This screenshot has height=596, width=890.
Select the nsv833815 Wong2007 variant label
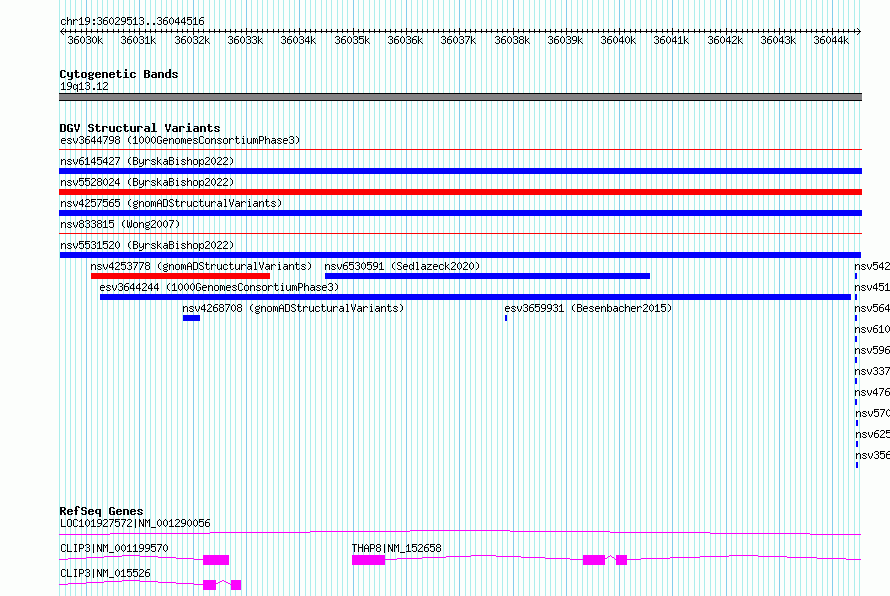[x=120, y=224]
